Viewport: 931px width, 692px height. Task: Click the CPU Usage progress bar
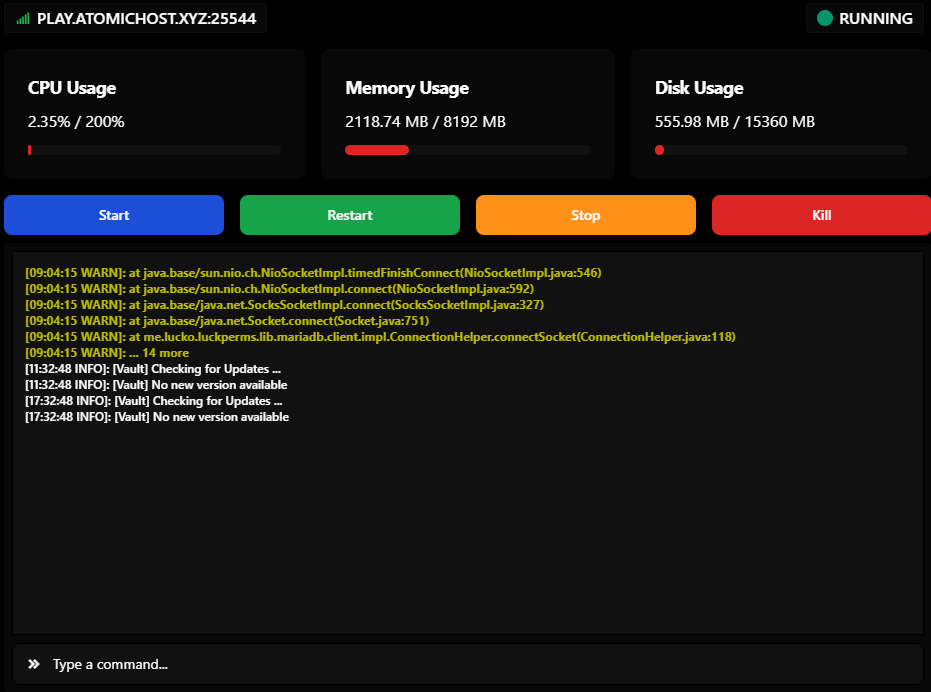(x=154, y=150)
